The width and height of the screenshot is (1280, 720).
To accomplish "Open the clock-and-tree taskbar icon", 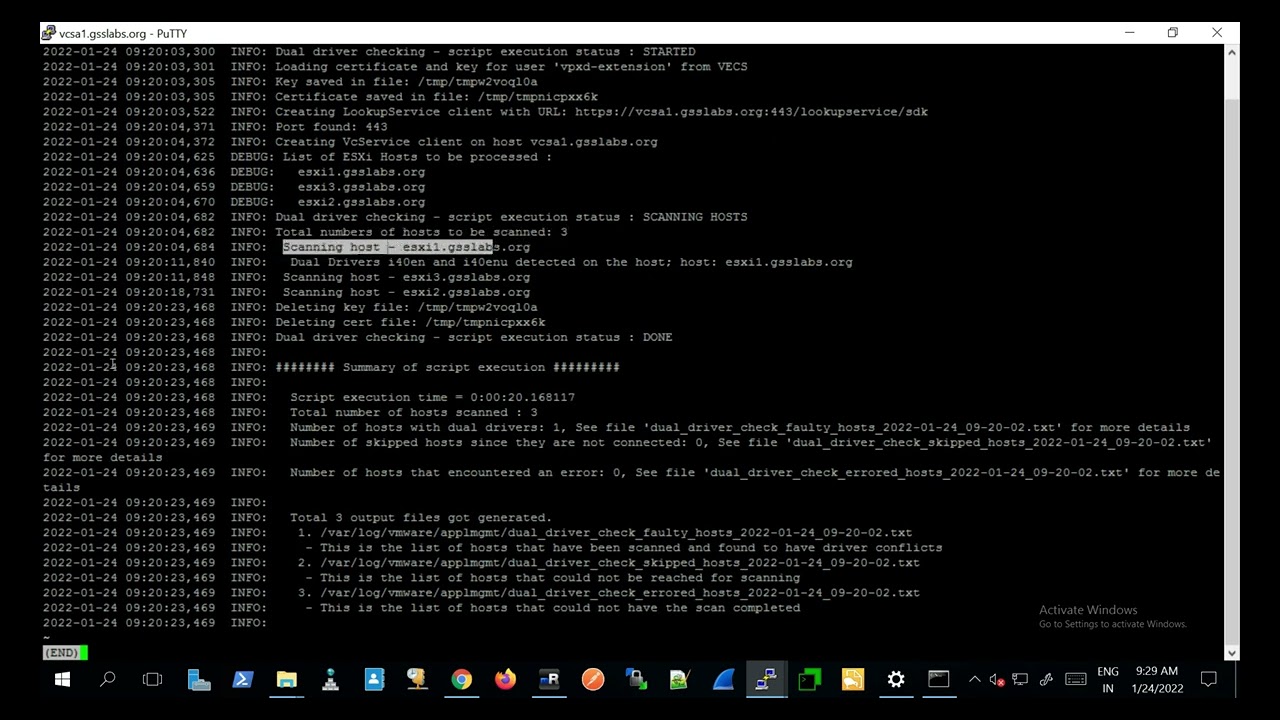I will (x=417, y=680).
